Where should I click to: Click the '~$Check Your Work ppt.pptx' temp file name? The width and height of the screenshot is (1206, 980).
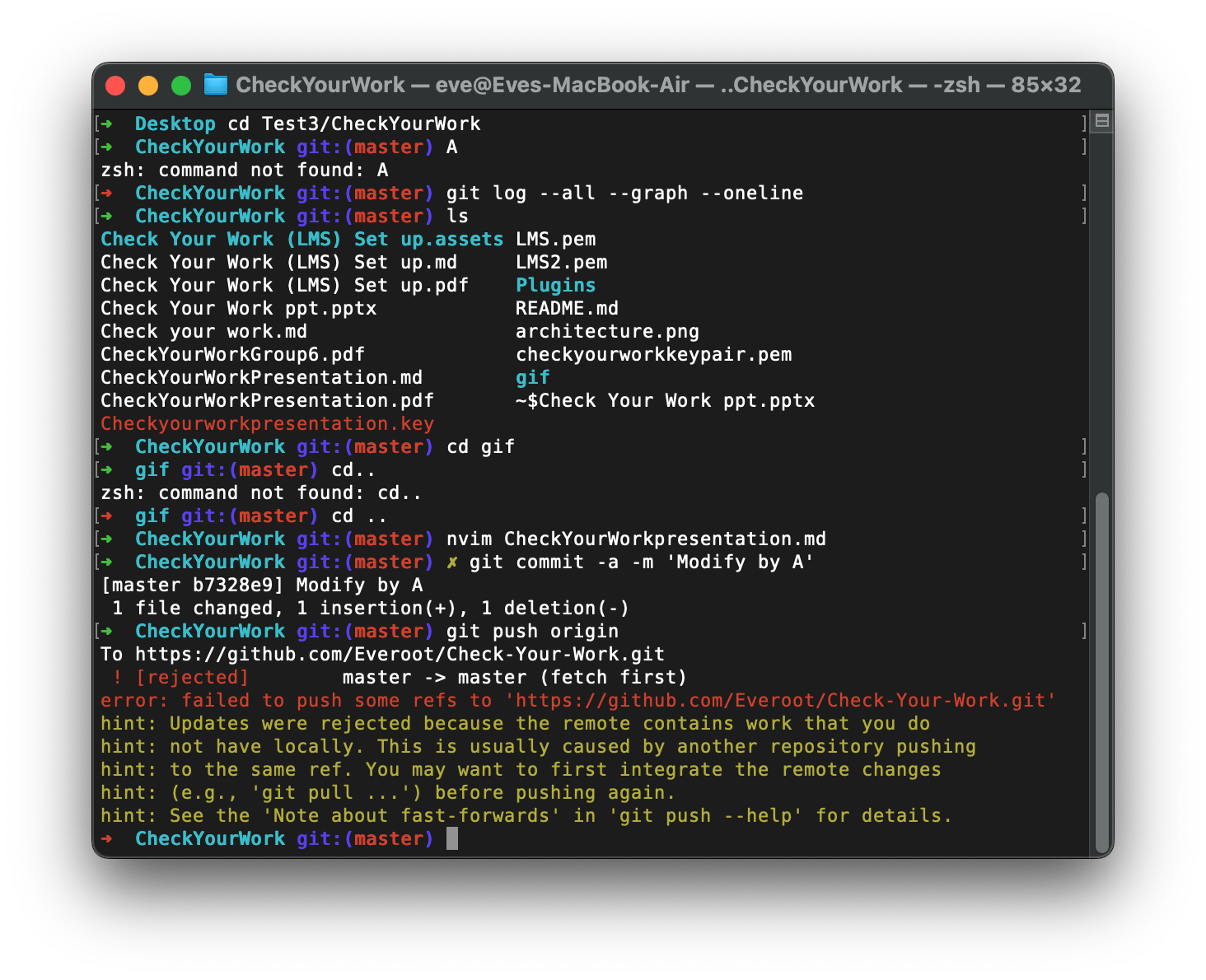tap(665, 400)
